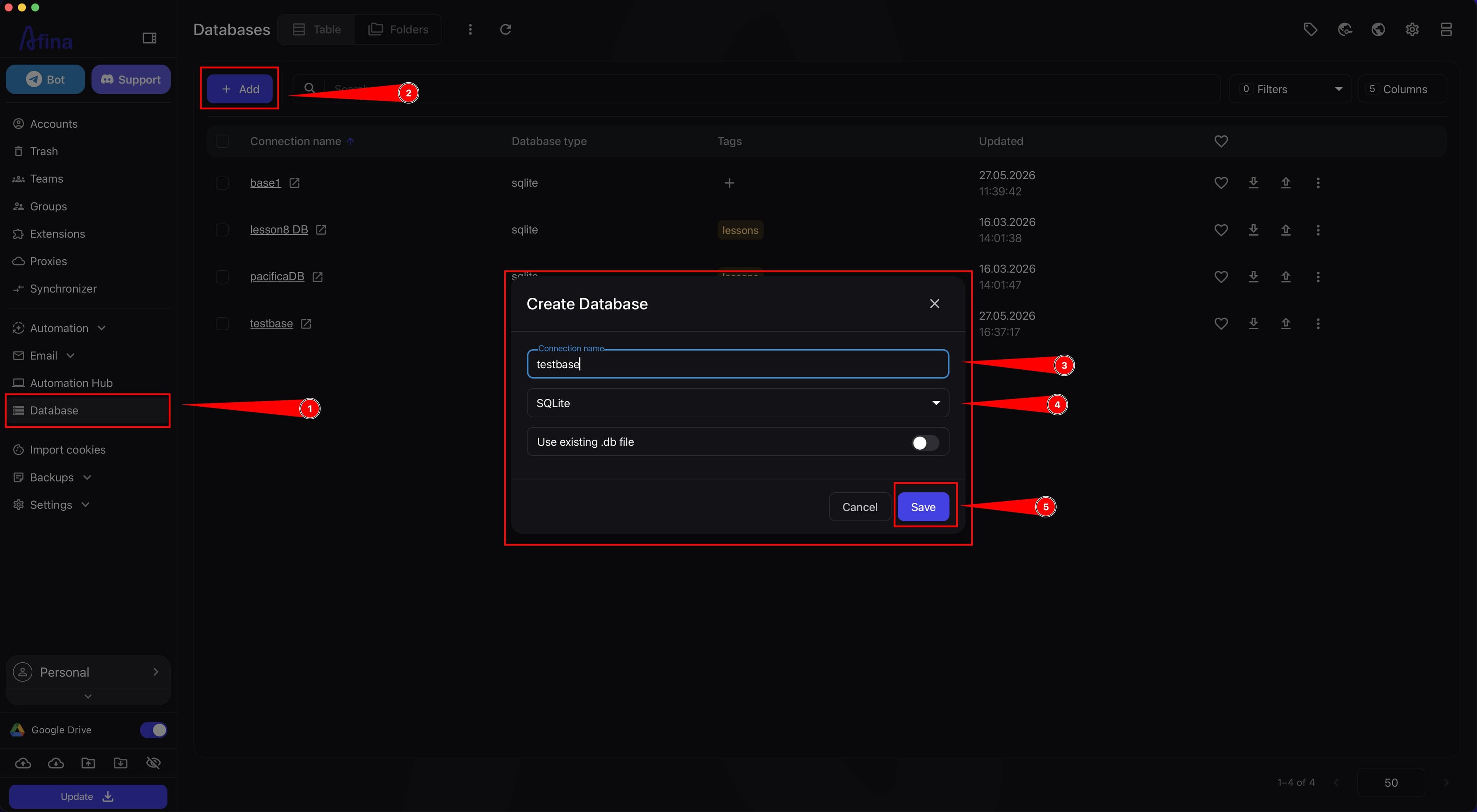
Task: Favorite the base1 database
Action: pos(1221,183)
